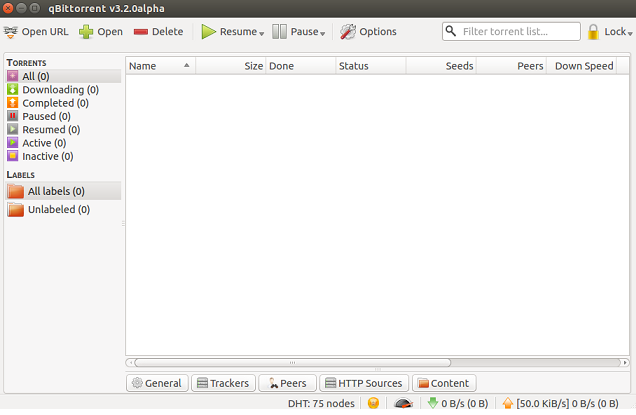
Task: Open the HTTP Sources tab
Action: coord(364,383)
